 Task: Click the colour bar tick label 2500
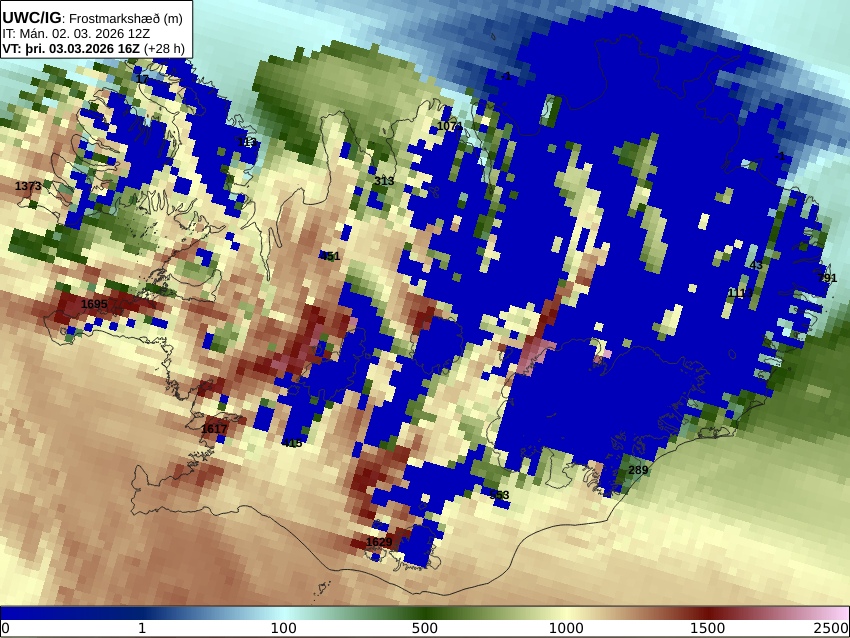(x=831, y=628)
